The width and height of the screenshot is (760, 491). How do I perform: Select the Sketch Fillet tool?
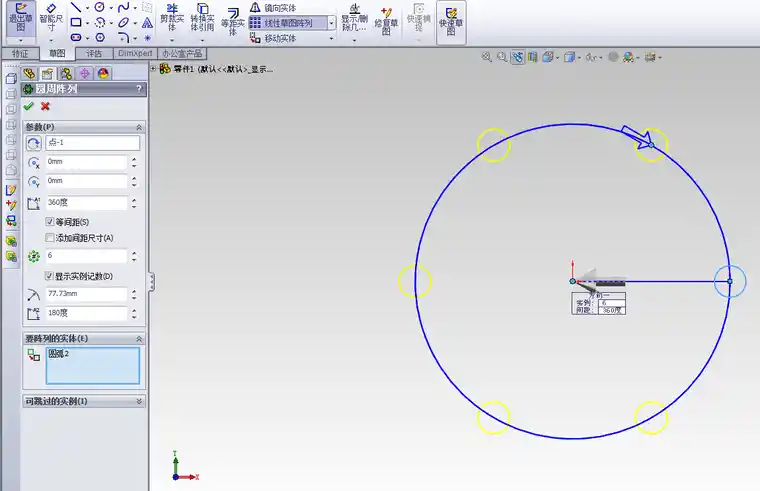124,37
